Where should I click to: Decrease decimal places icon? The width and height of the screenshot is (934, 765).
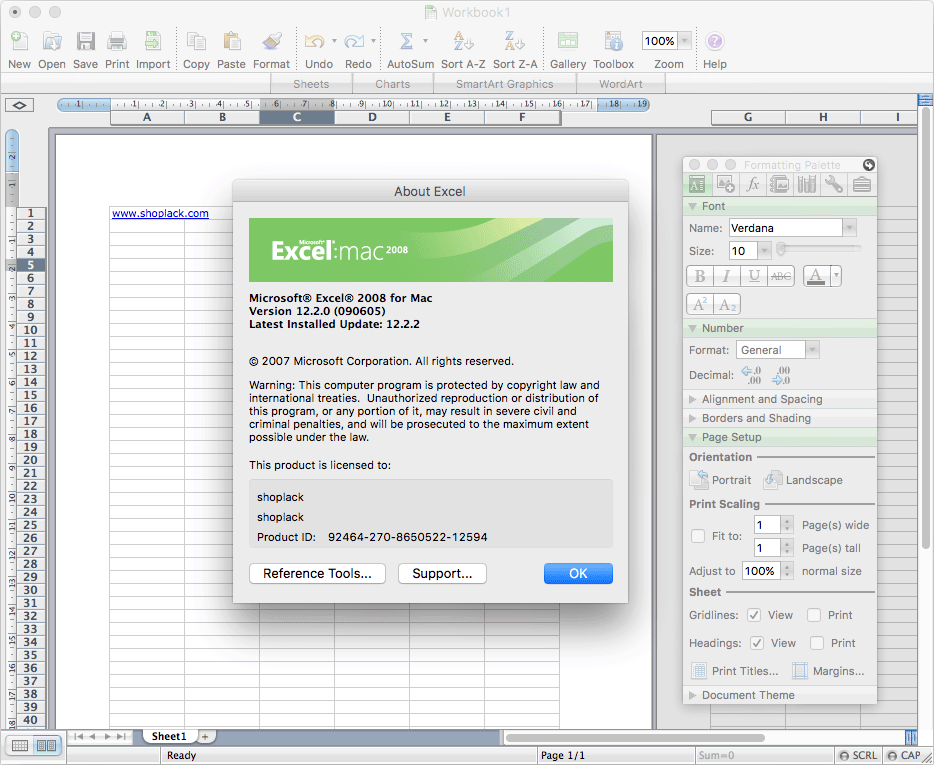tap(781, 375)
